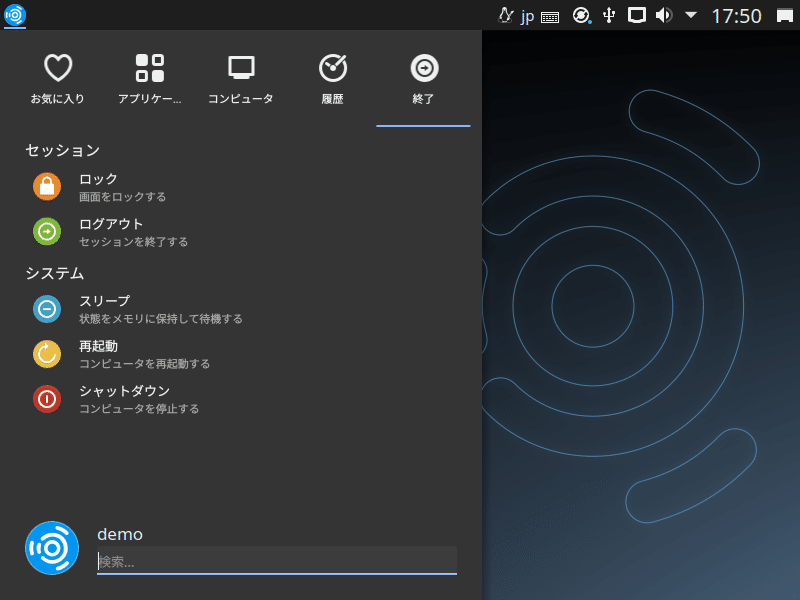Image resolution: width=800 pixels, height=600 pixels.
Task: Select ロック menu entry text
Action: (98, 179)
